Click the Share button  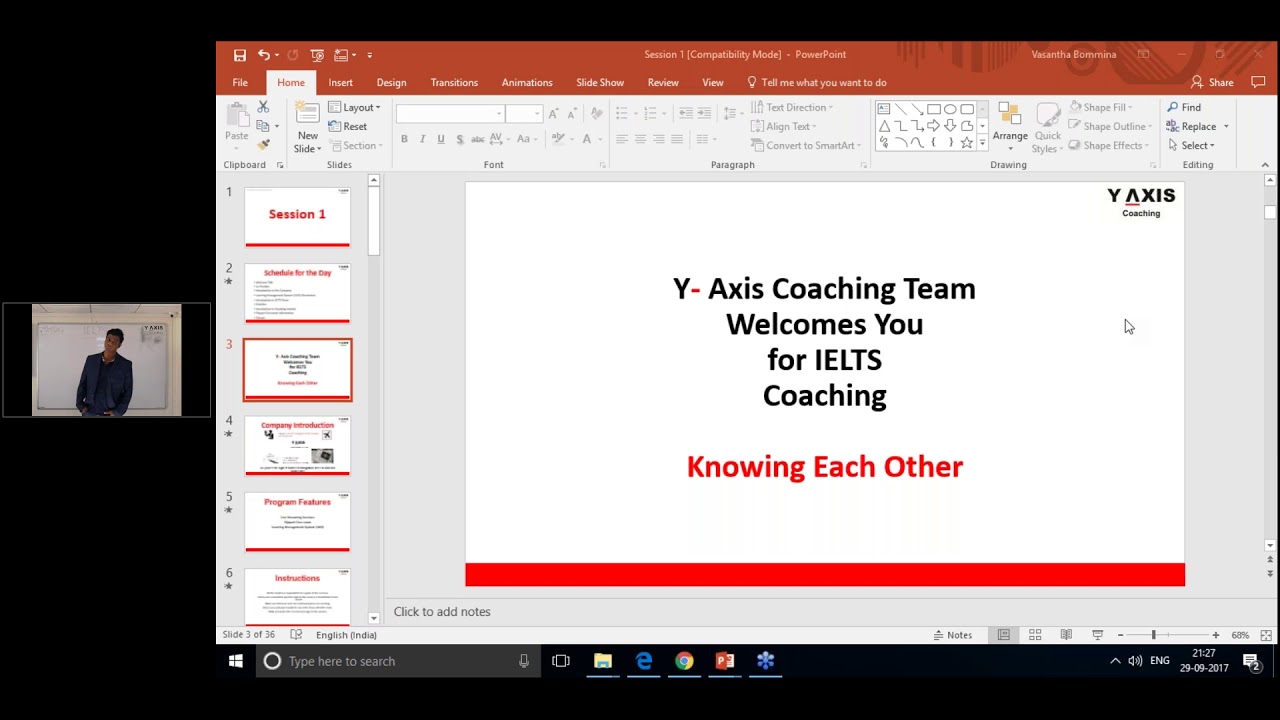coord(1212,83)
